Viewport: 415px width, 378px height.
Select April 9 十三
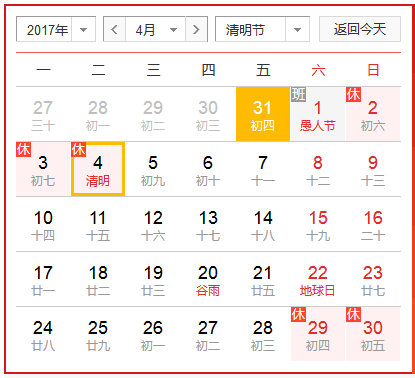click(x=373, y=169)
